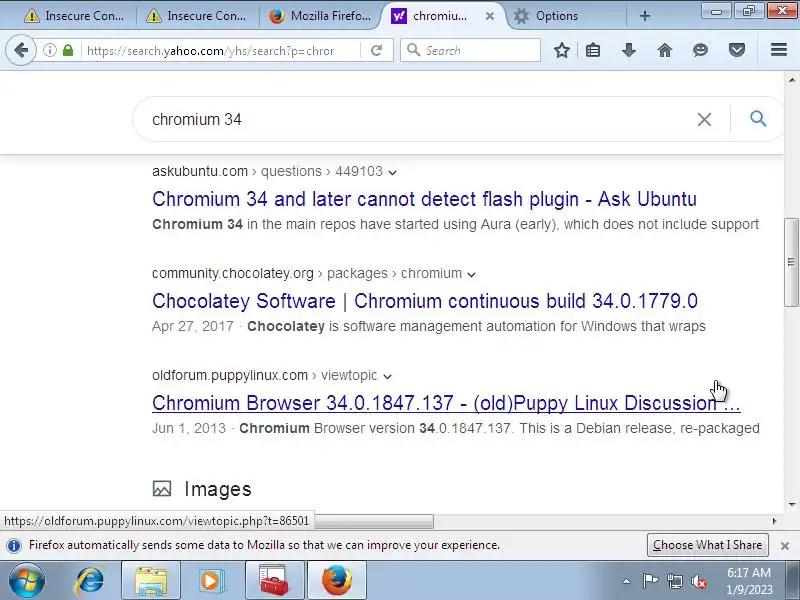800x600 pixels.
Task: Click the scroll up arrow
Action: tap(792, 80)
